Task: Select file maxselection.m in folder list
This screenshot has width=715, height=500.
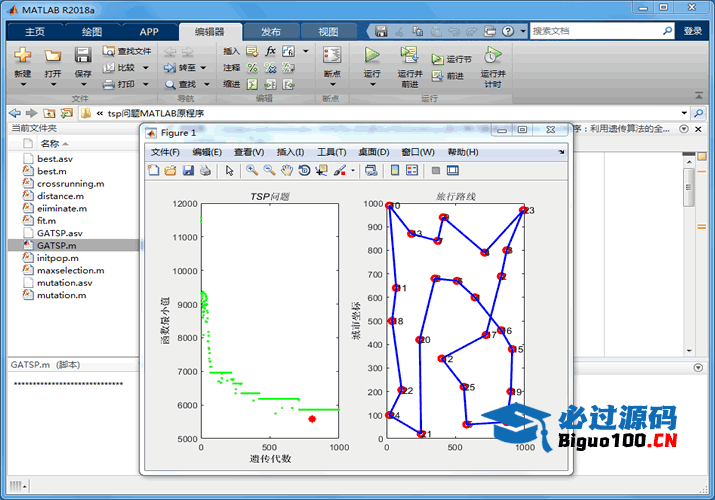Action: tap(73, 270)
